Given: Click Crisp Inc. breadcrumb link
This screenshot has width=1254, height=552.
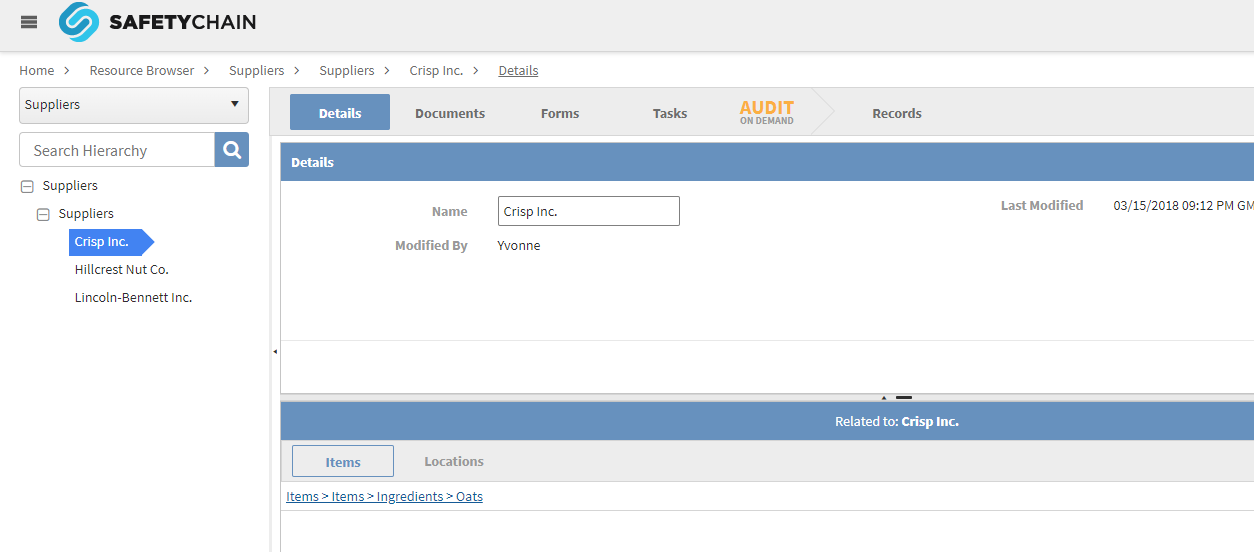Looking at the screenshot, I should point(436,70).
